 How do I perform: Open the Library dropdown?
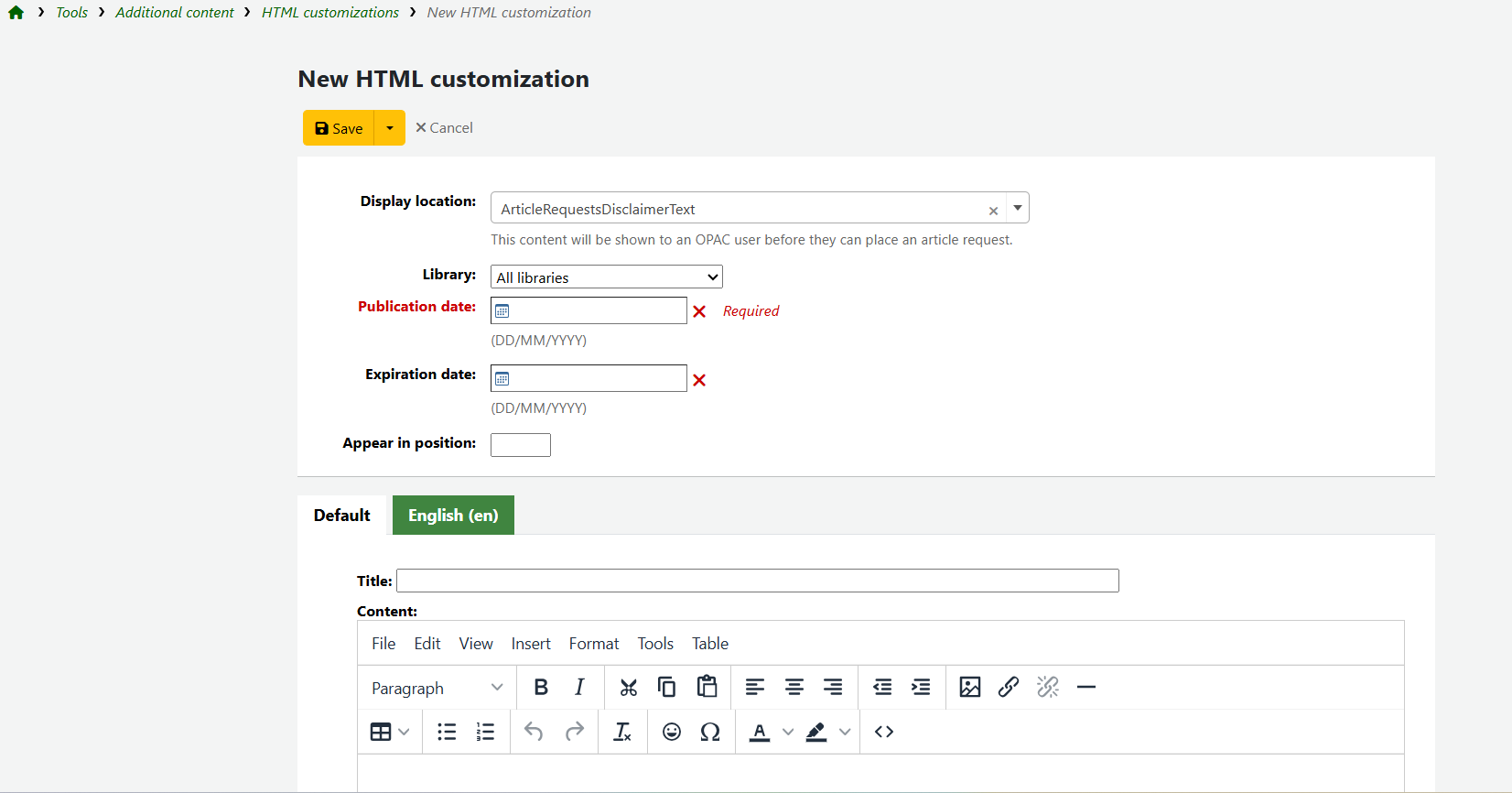[606, 277]
